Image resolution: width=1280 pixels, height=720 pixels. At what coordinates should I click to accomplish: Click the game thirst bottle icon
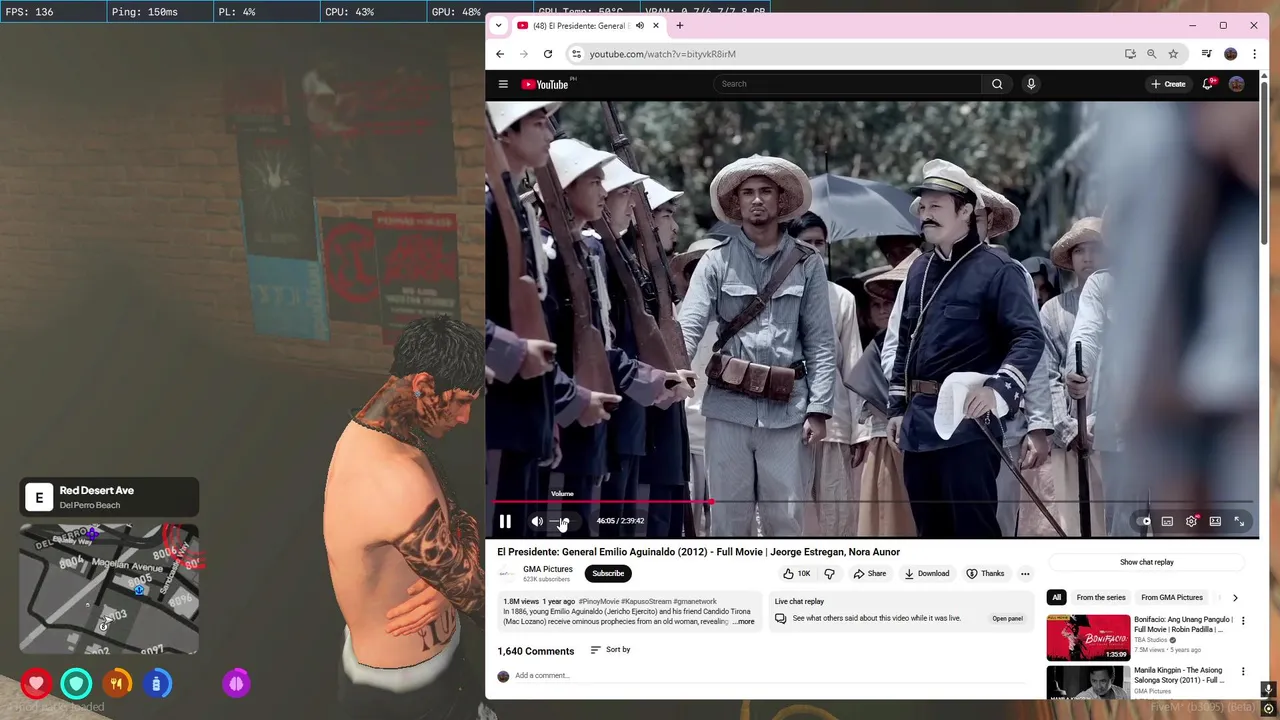coord(156,683)
